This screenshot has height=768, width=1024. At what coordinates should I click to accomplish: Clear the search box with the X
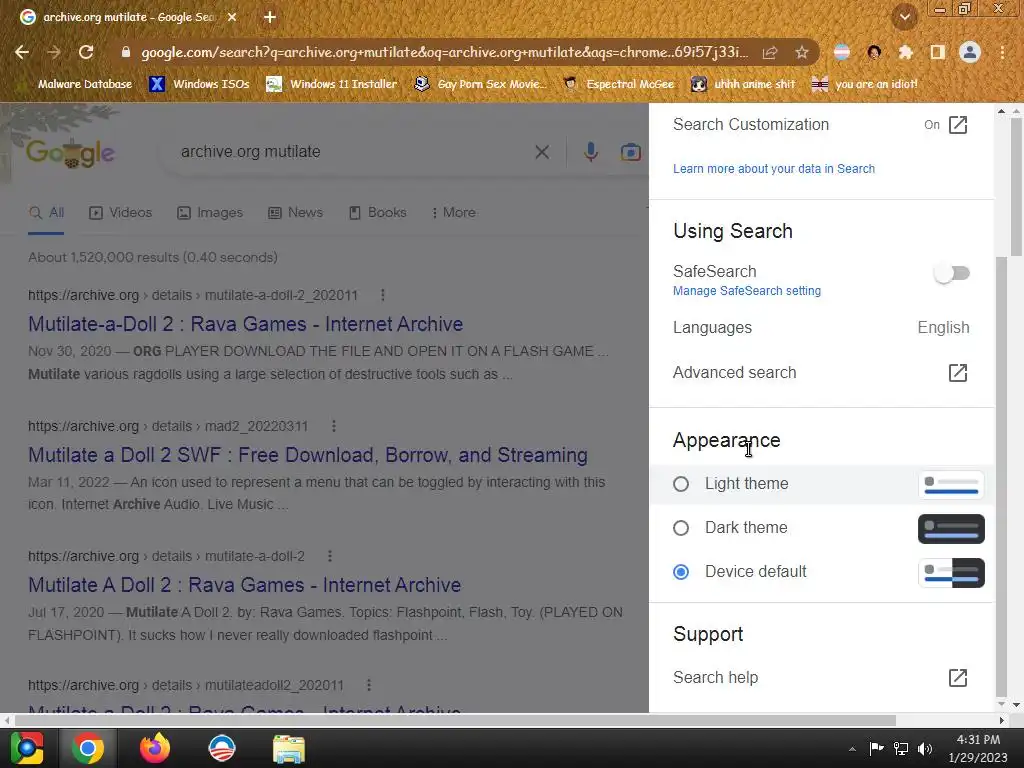click(x=542, y=152)
